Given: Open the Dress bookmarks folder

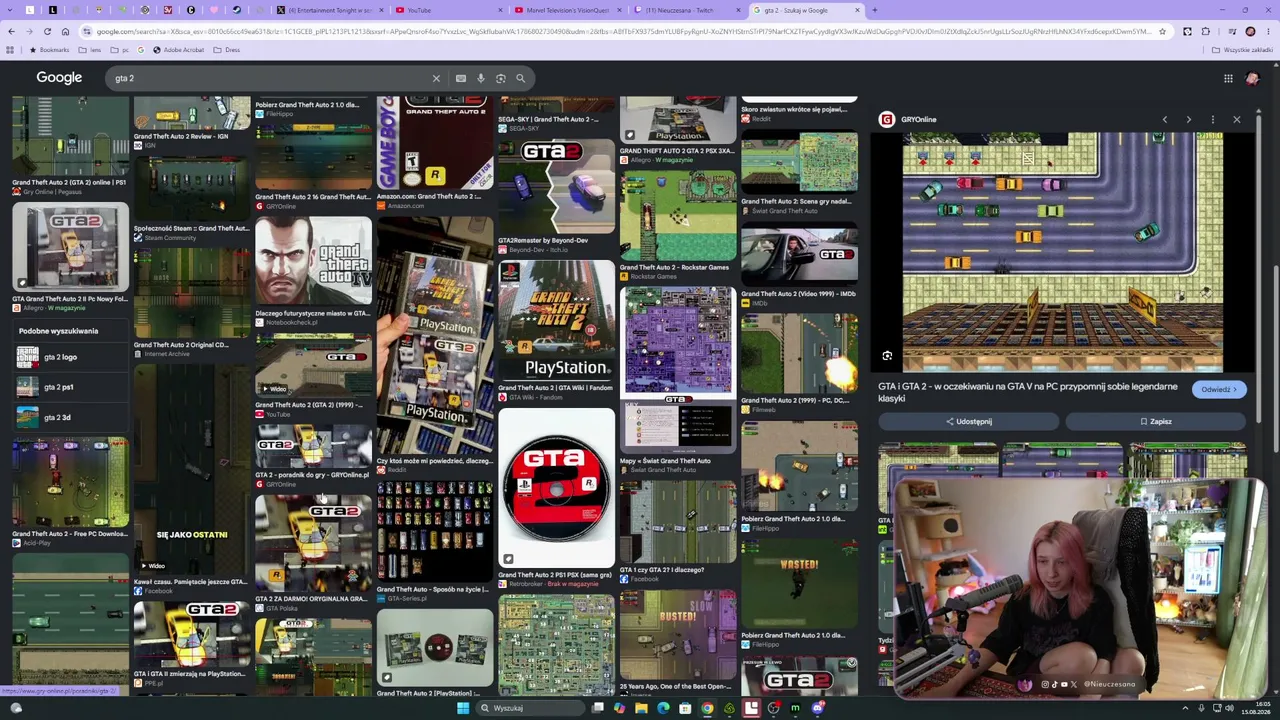Looking at the screenshot, I should coord(227,50).
